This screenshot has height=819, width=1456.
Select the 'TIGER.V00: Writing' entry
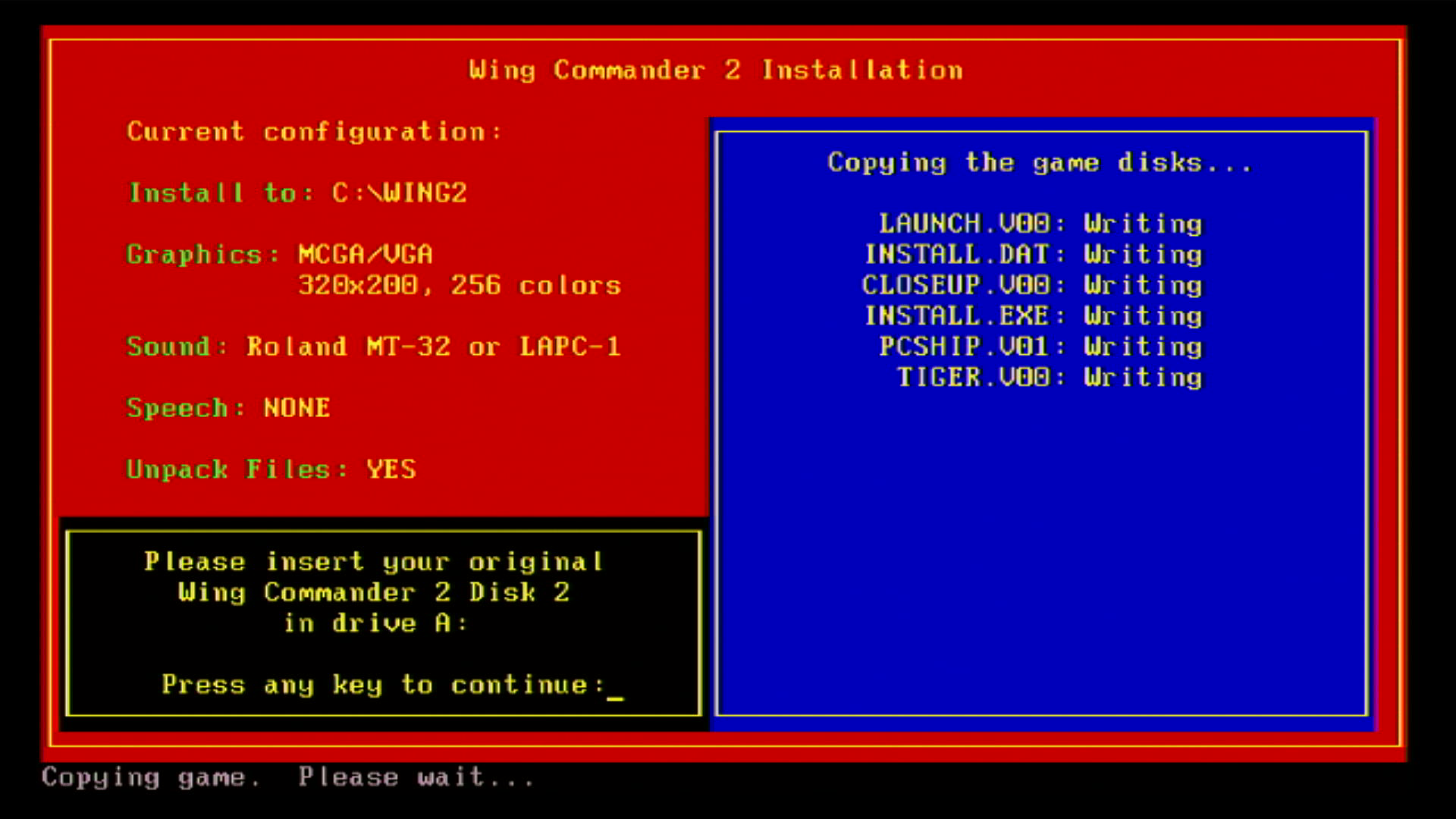point(1049,378)
